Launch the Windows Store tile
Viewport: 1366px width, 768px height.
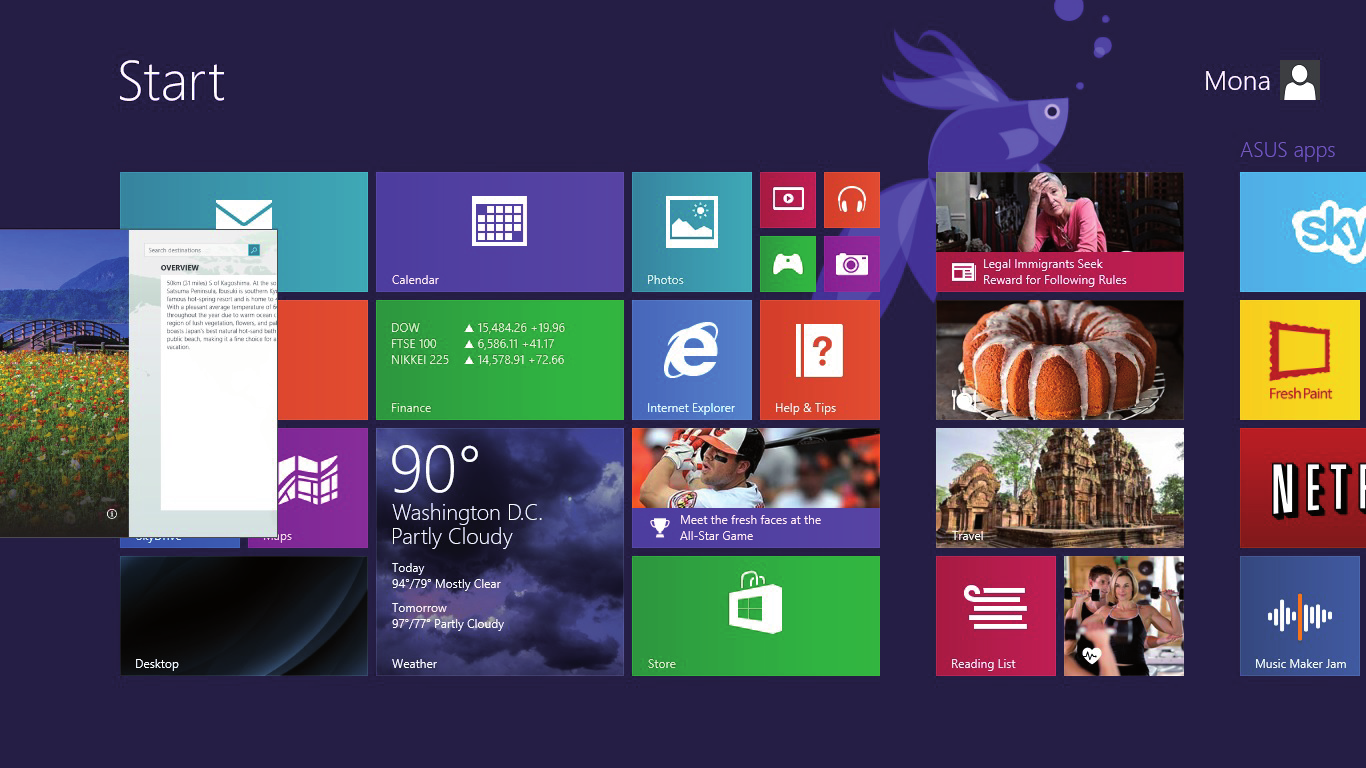pos(756,616)
